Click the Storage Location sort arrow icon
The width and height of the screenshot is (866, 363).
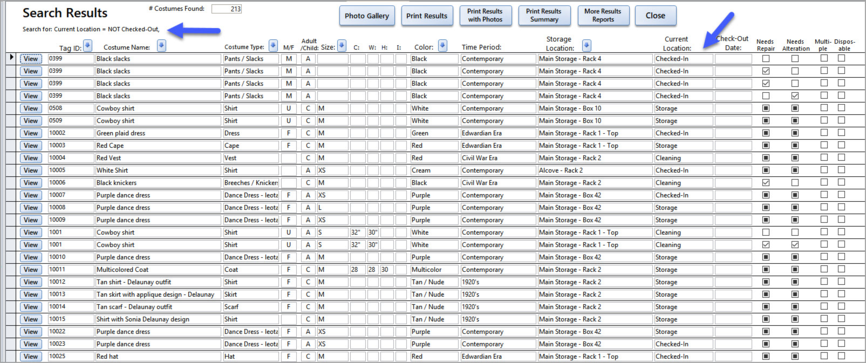[587, 44]
